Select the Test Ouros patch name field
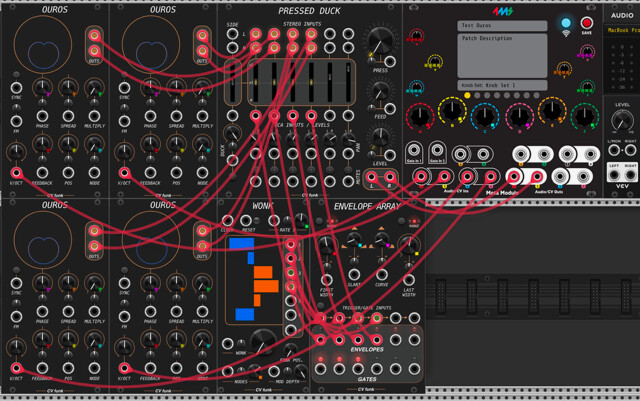The image size is (640, 401). point(502,26)
